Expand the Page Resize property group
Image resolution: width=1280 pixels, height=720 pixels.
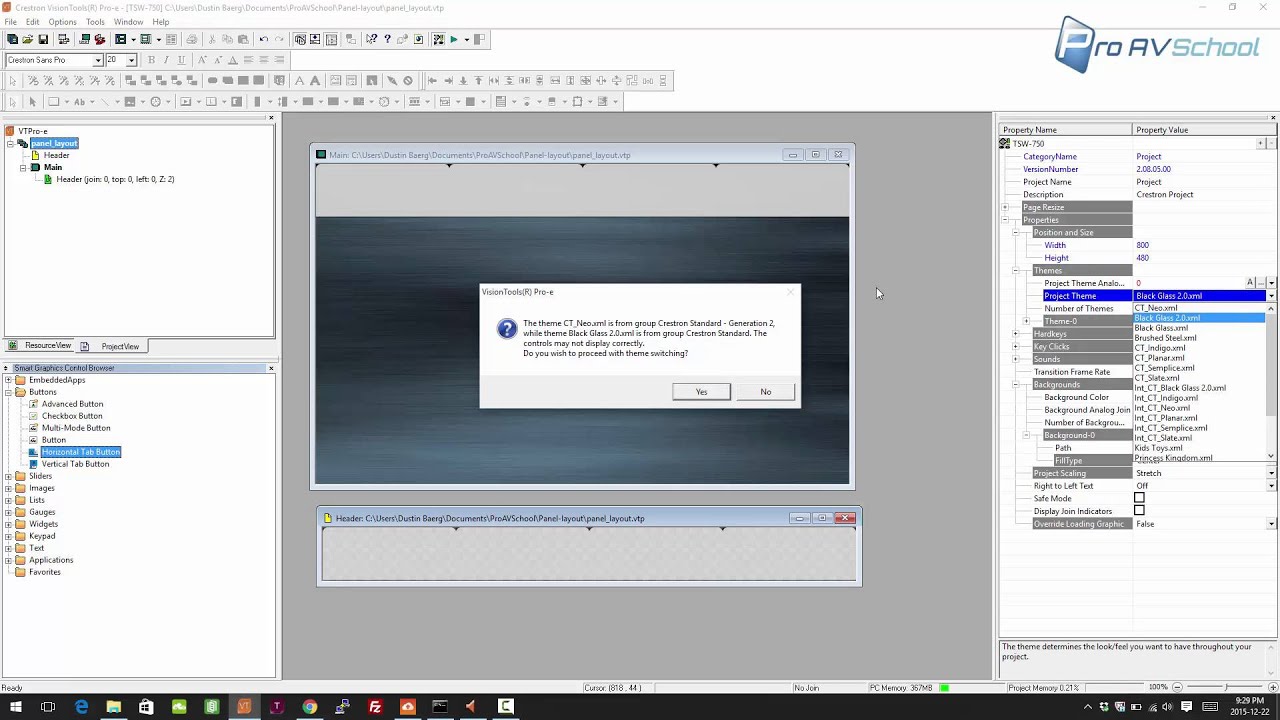click(1005, 207)
